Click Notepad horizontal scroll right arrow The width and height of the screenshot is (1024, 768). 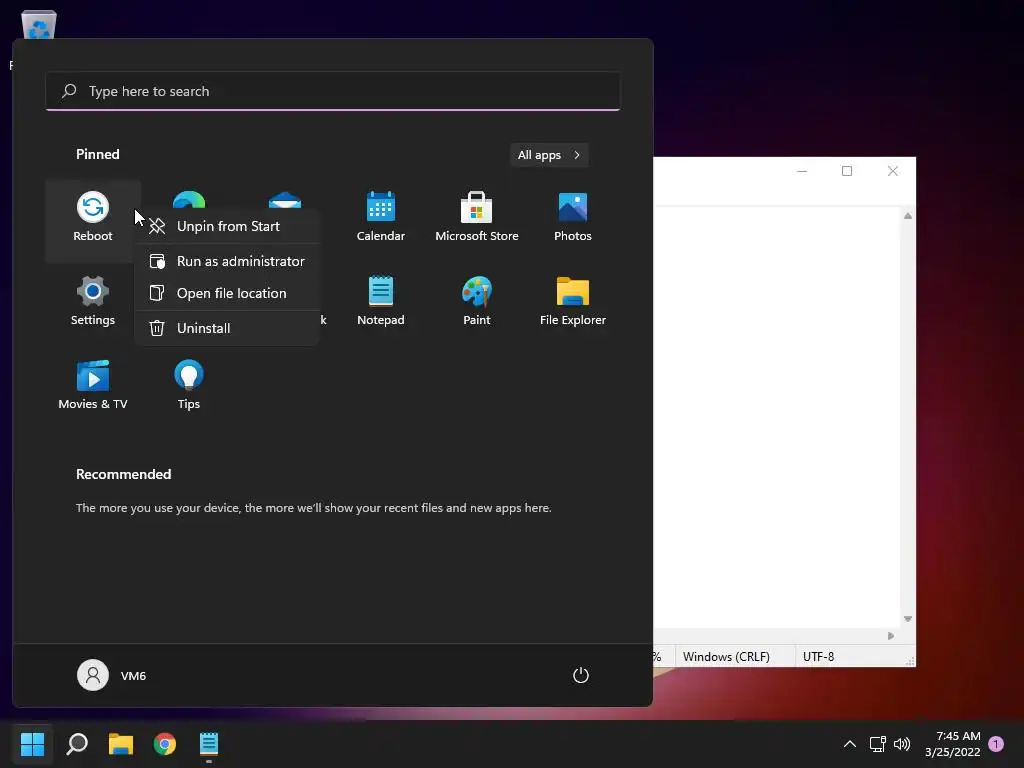(x=891, y=635)
